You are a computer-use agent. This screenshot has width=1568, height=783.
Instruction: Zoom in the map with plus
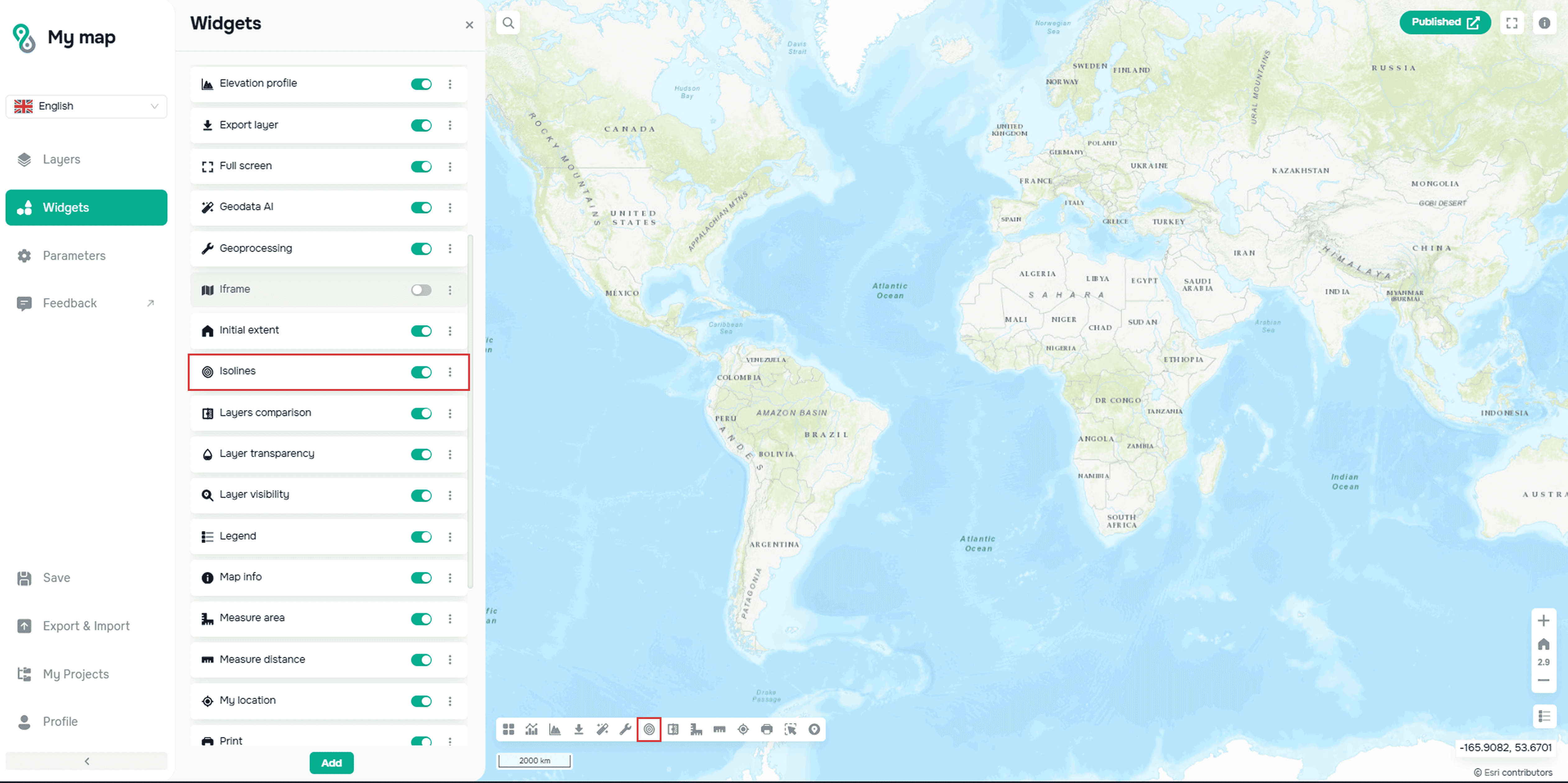(x=1543, y=620)
